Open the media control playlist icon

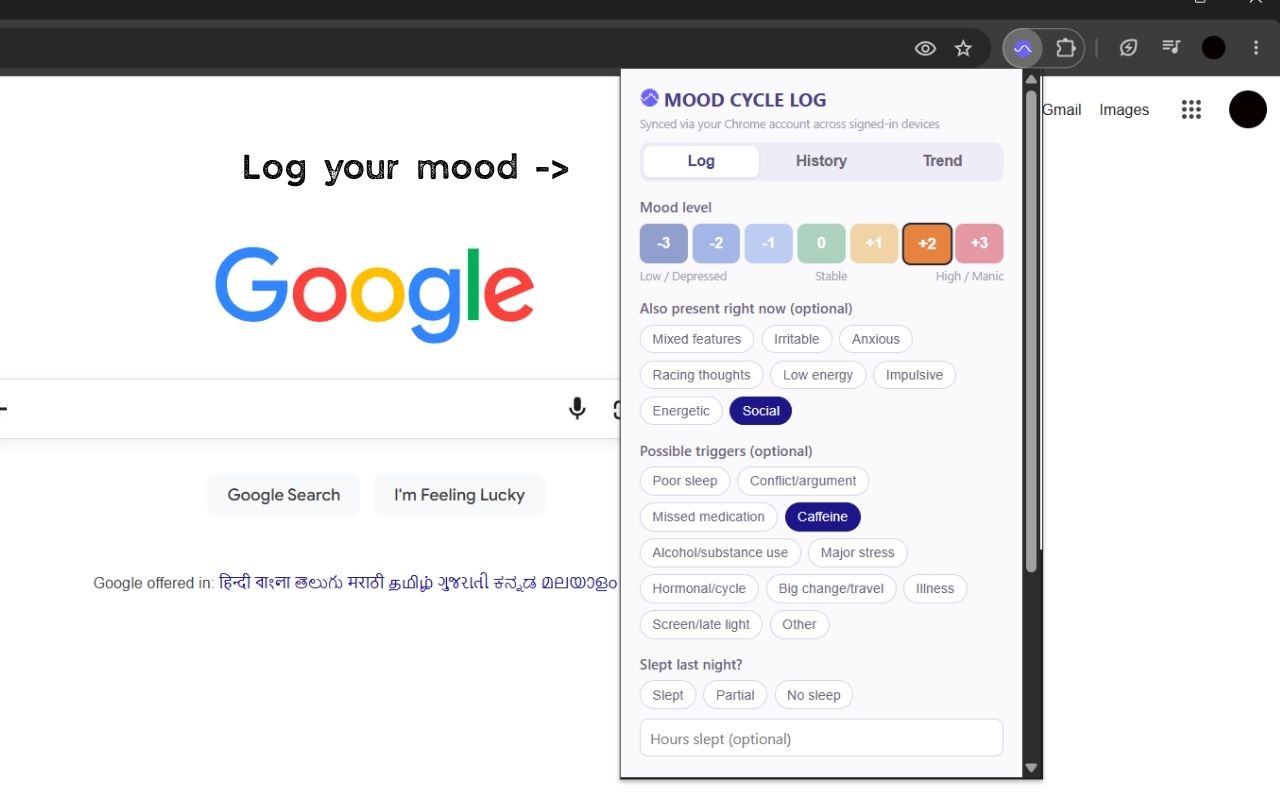[x=1171, y=48]
